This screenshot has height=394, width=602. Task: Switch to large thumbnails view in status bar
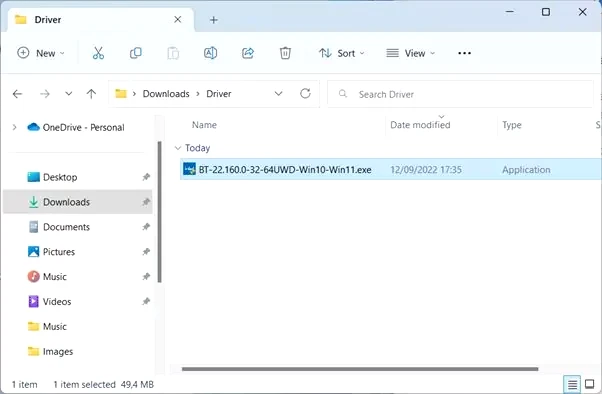click(x=589, y=384)
